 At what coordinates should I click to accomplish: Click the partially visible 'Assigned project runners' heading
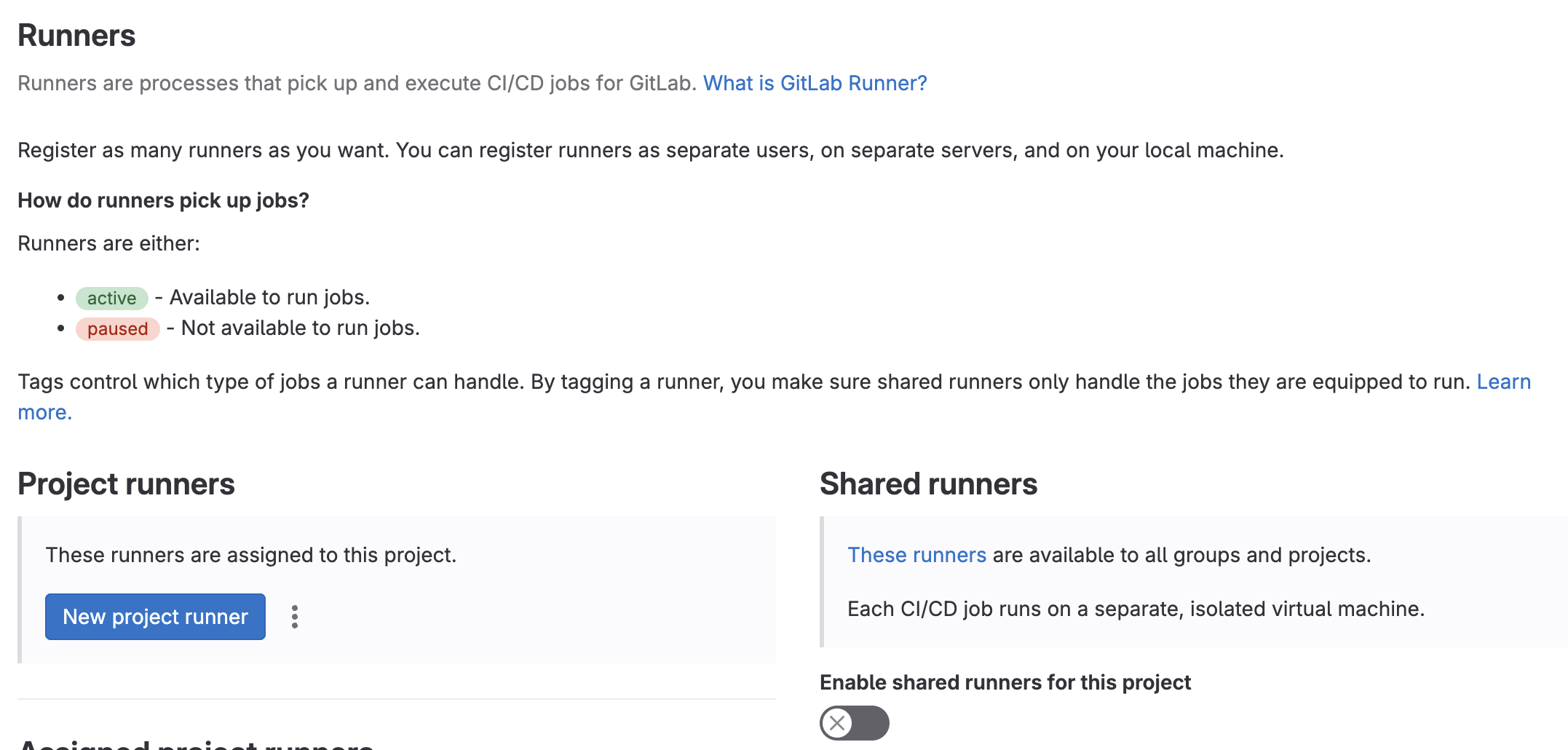click(x=195, y=744)
